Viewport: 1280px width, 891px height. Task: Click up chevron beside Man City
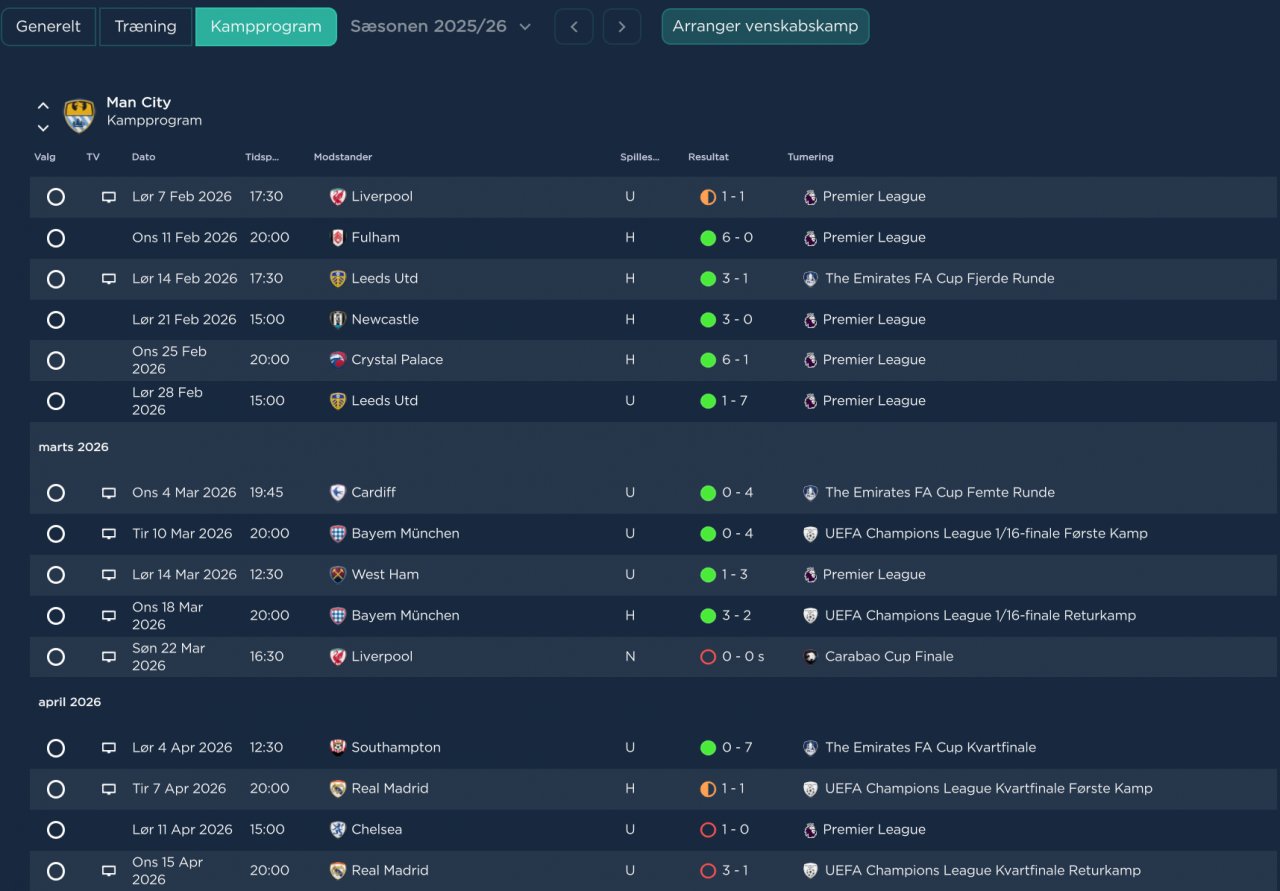pyautogui.click(x=43, y=105)
